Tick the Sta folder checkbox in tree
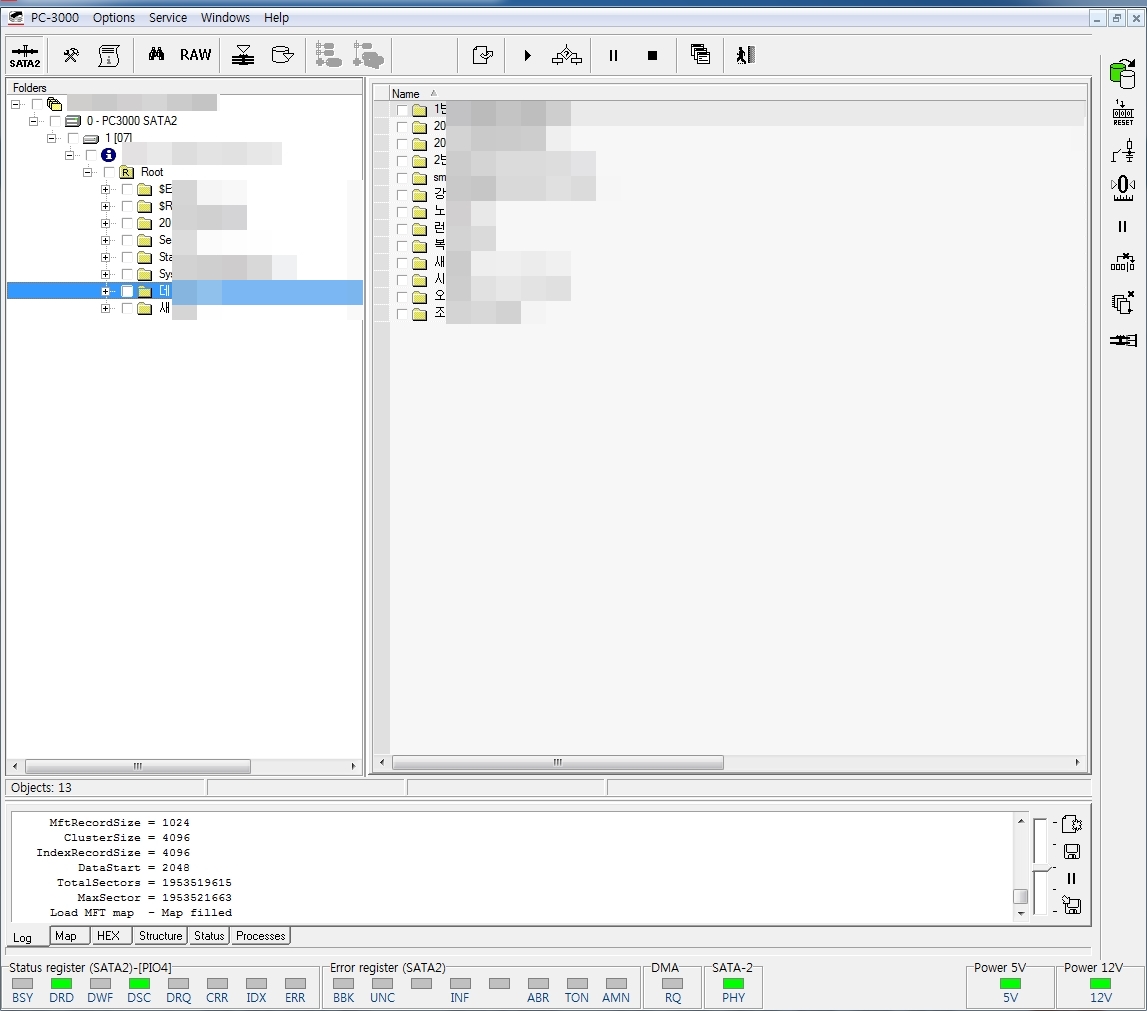This screenshot has width=1147, height=1011. (127, 257)
